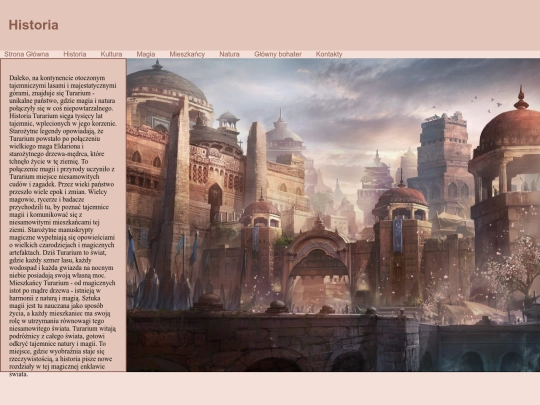Open the Główny bohater link
540x405 pixels.
click(x=278, y=54)
